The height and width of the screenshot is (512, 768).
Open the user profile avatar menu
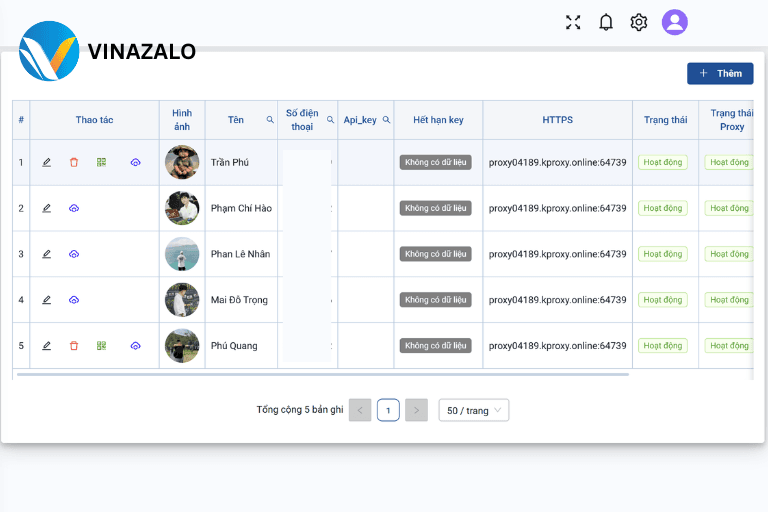pos(674,22)
